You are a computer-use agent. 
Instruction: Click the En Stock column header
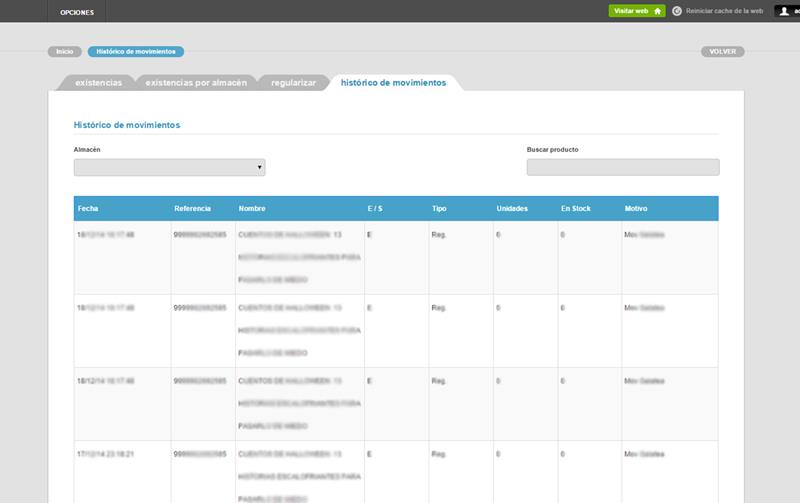tap(575, 209)
